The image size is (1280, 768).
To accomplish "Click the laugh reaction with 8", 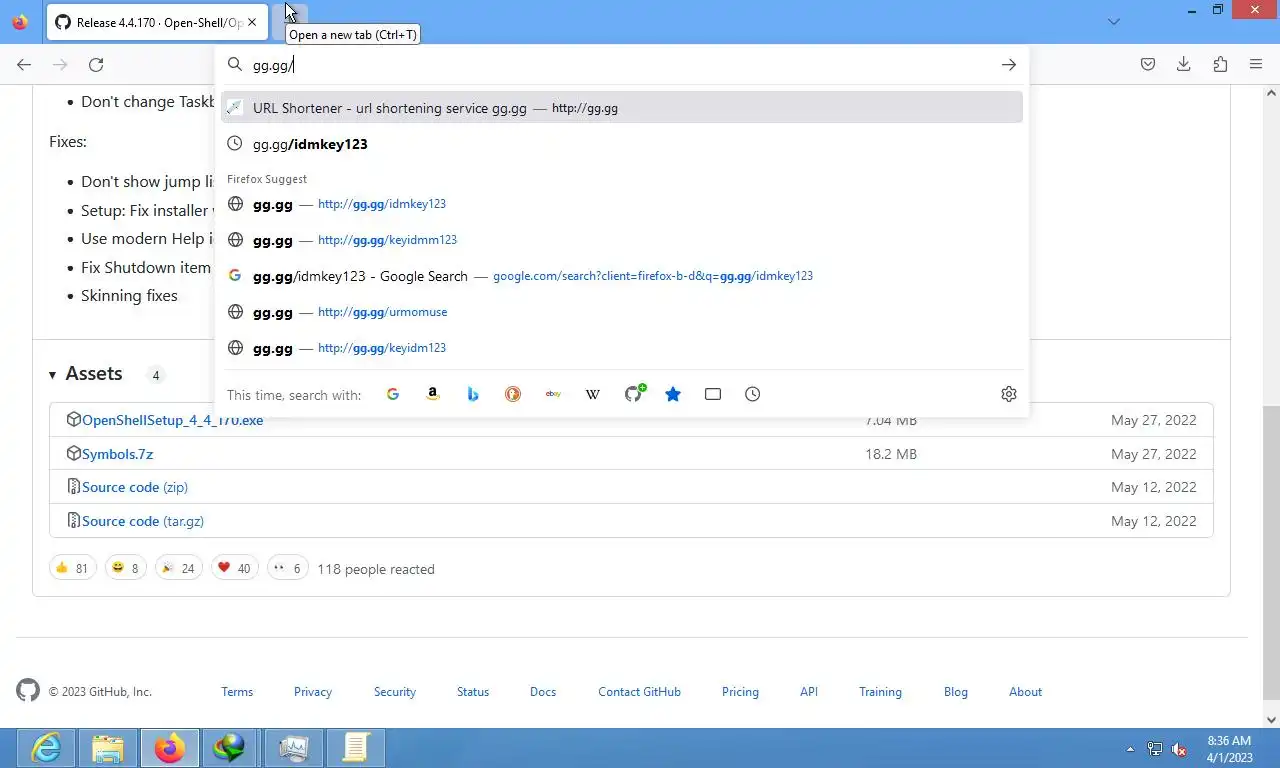I will click(x=126, y=568).
